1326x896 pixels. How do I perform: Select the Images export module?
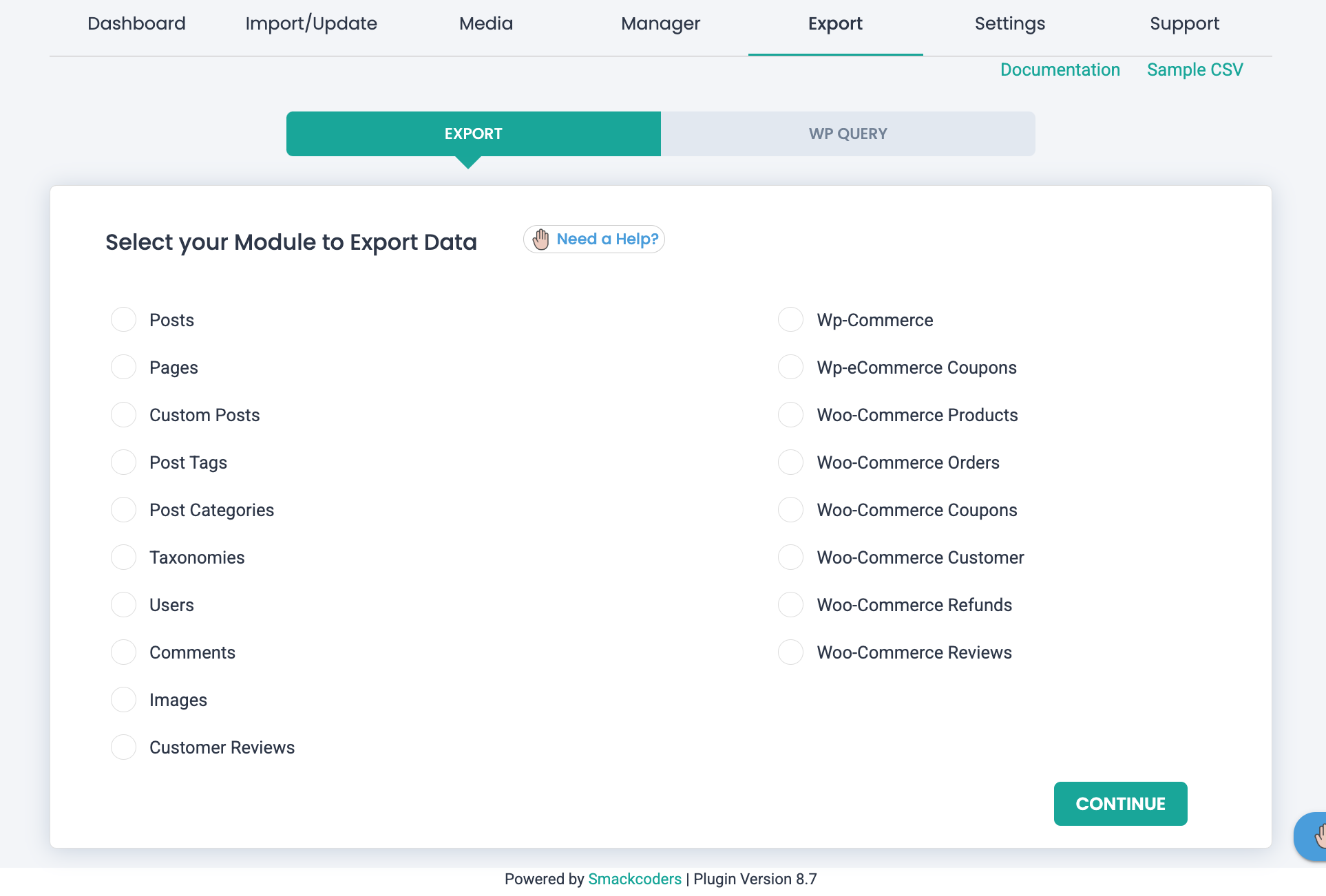(x=124, y=700)
